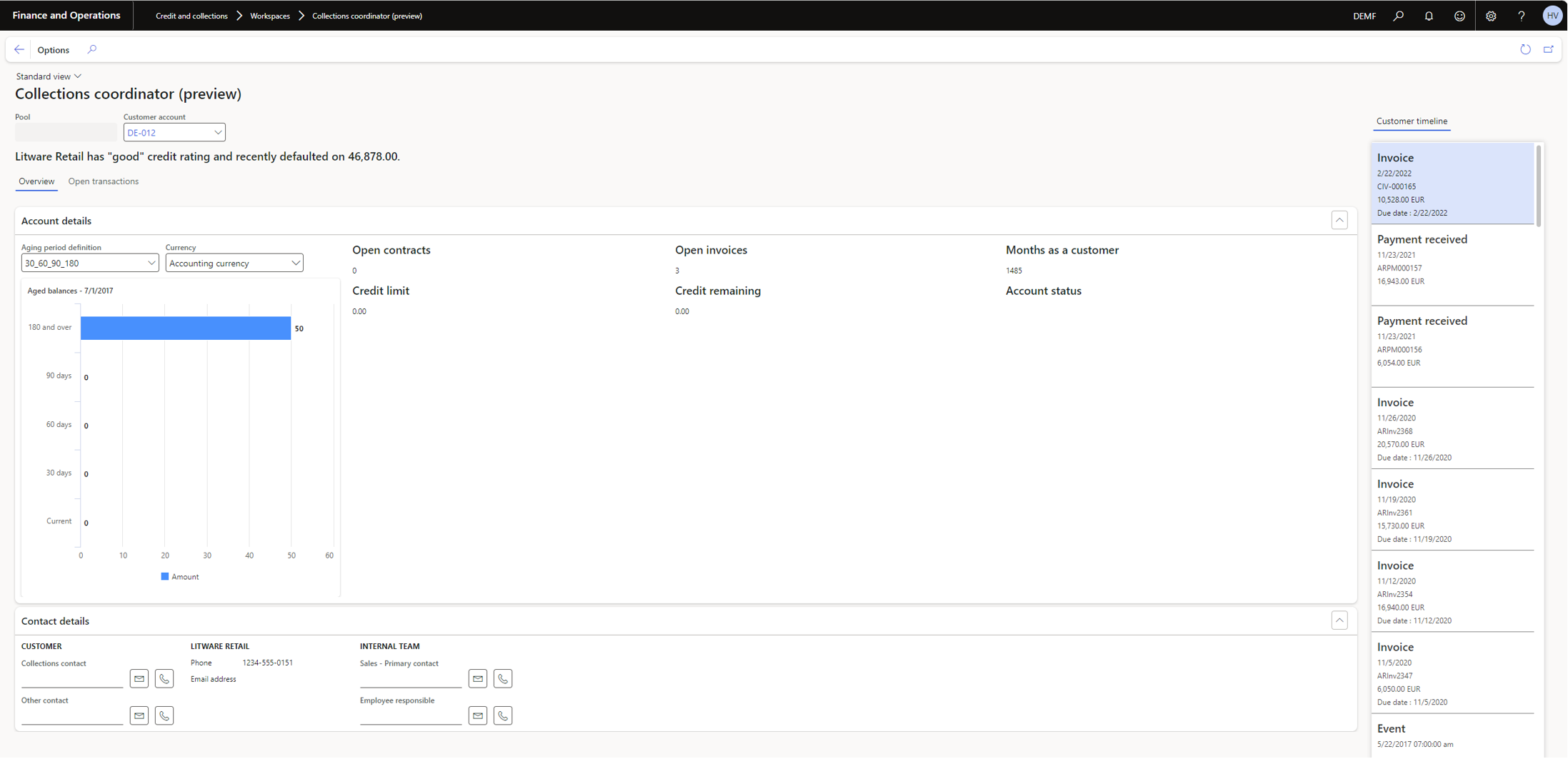Viewport: 1568px width, 759px height.
Task: Open the Options menu
Action: click(54, 50)
